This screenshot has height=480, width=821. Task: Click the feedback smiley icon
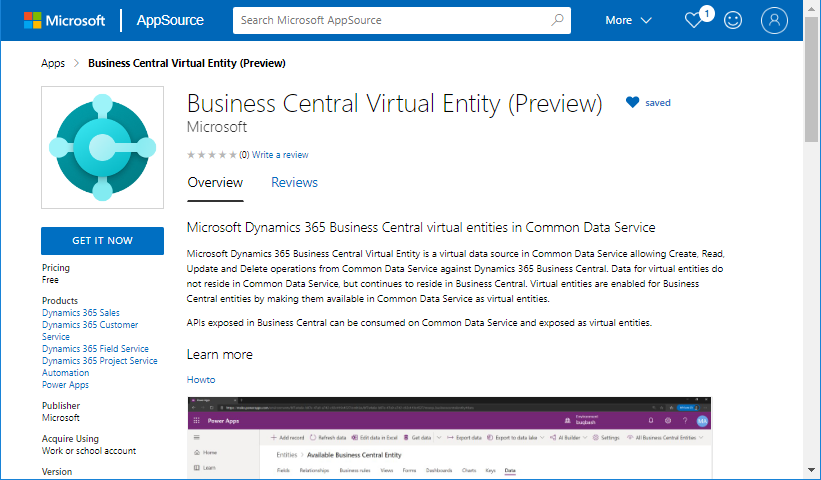tap(733, 20)
